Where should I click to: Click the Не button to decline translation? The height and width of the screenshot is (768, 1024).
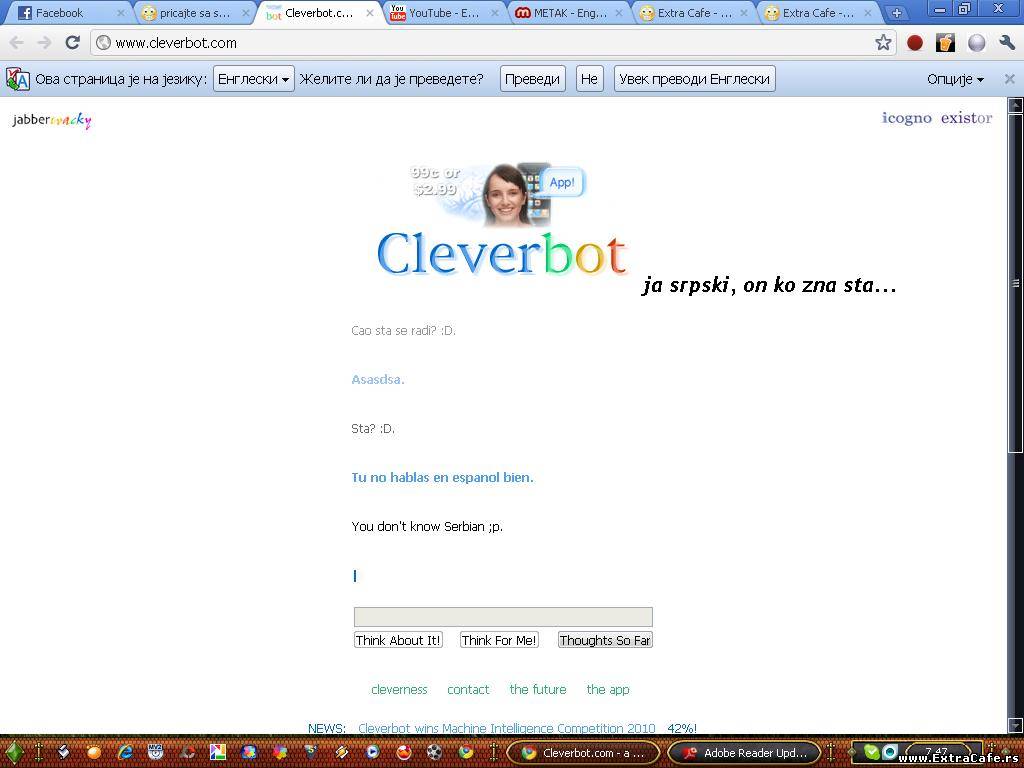coord(589,79)
